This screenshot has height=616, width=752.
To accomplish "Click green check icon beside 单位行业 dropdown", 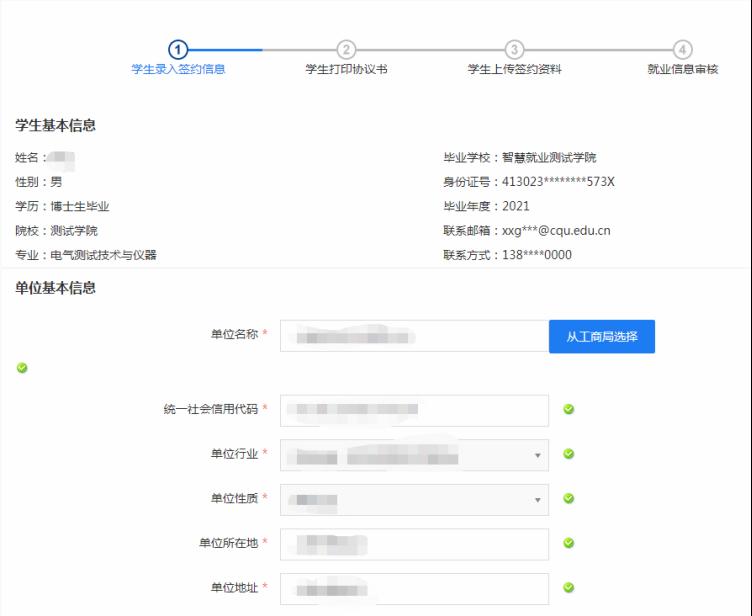I will (x=569, y=454).
